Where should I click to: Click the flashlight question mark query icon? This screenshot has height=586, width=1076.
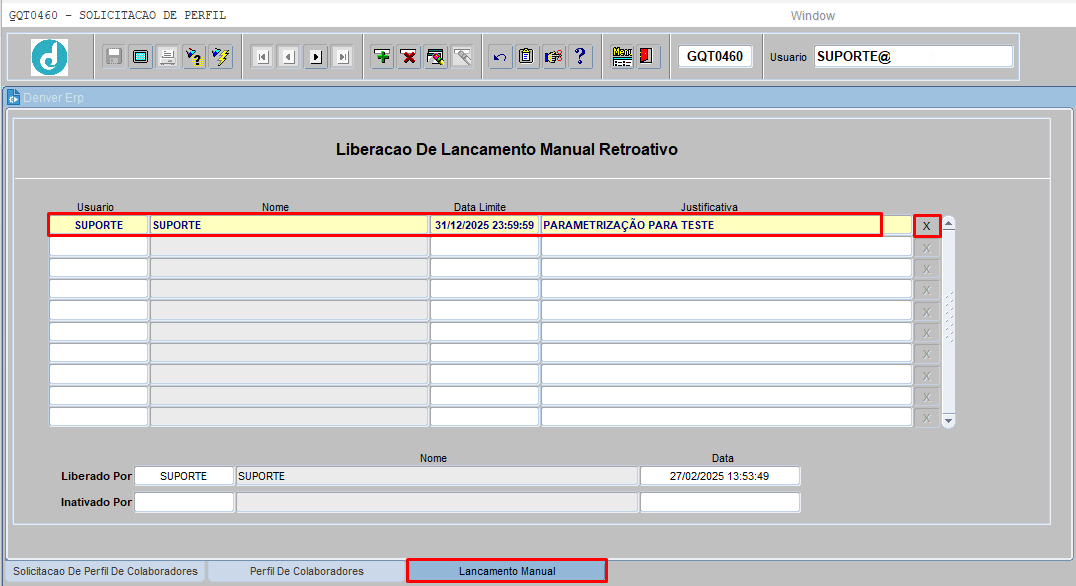click(194, 56)
